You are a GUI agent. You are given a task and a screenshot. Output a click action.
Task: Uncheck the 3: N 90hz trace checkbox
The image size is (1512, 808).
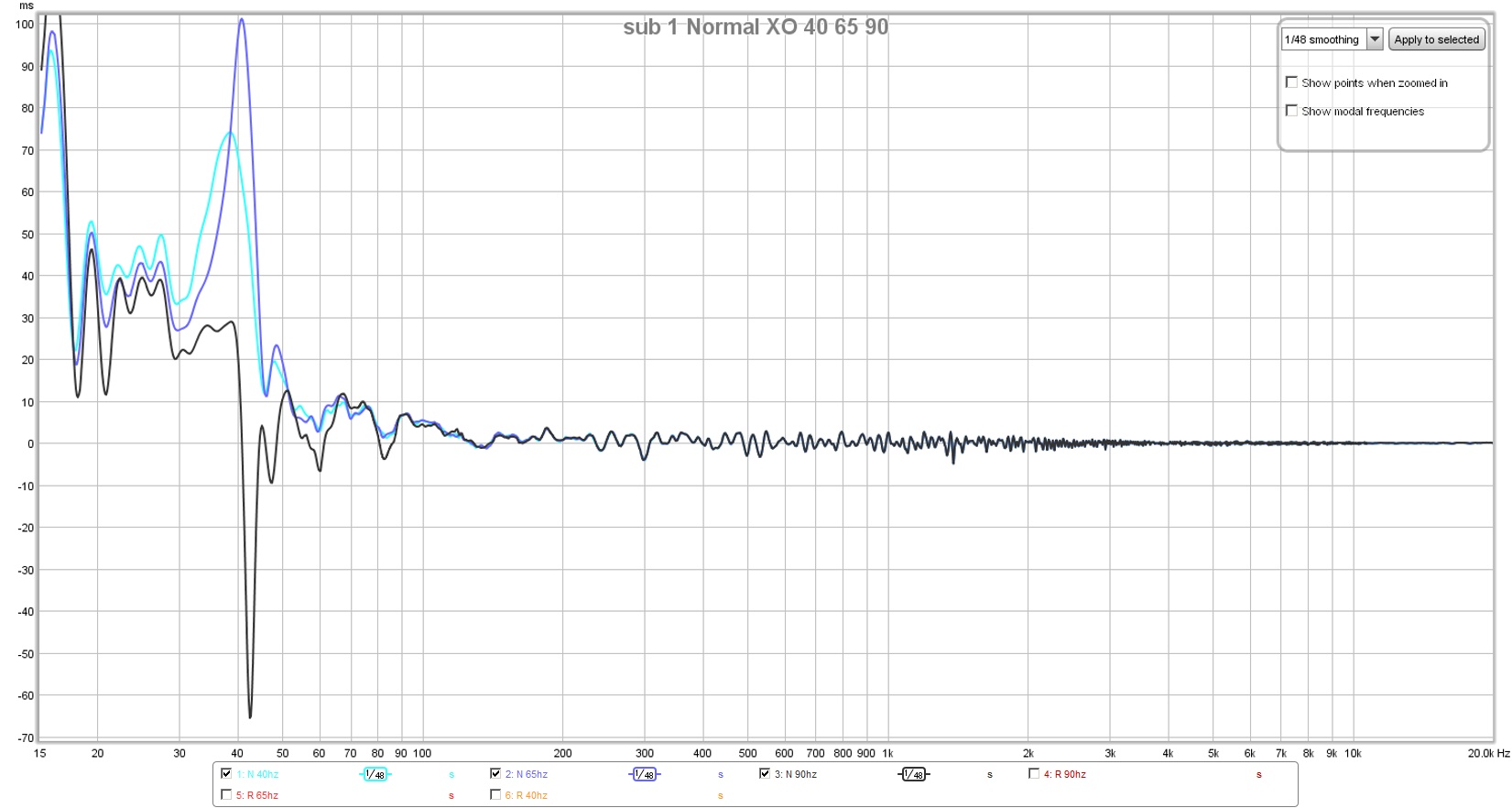pos(765,774)
